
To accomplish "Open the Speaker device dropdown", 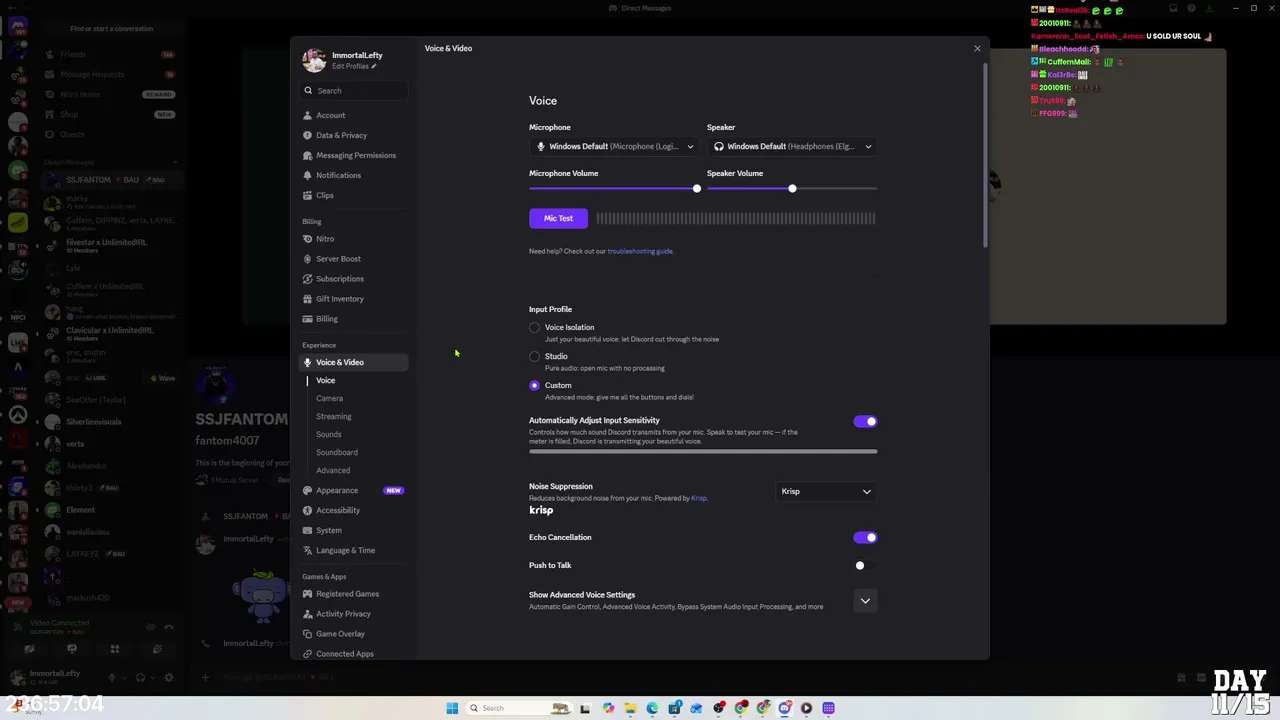I will click(x=792, y=146).
